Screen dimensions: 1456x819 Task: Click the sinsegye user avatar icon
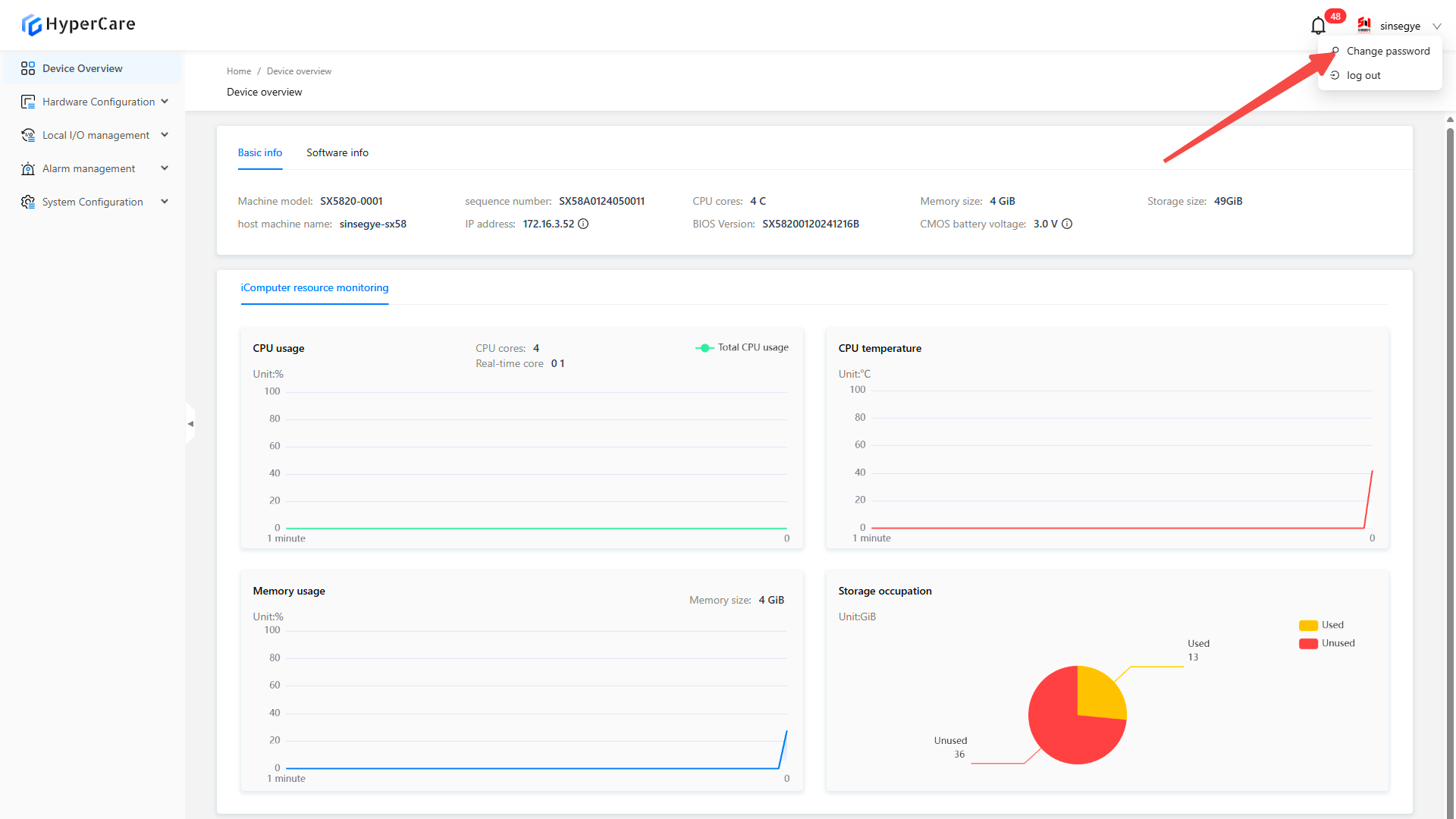point(1364,25)
